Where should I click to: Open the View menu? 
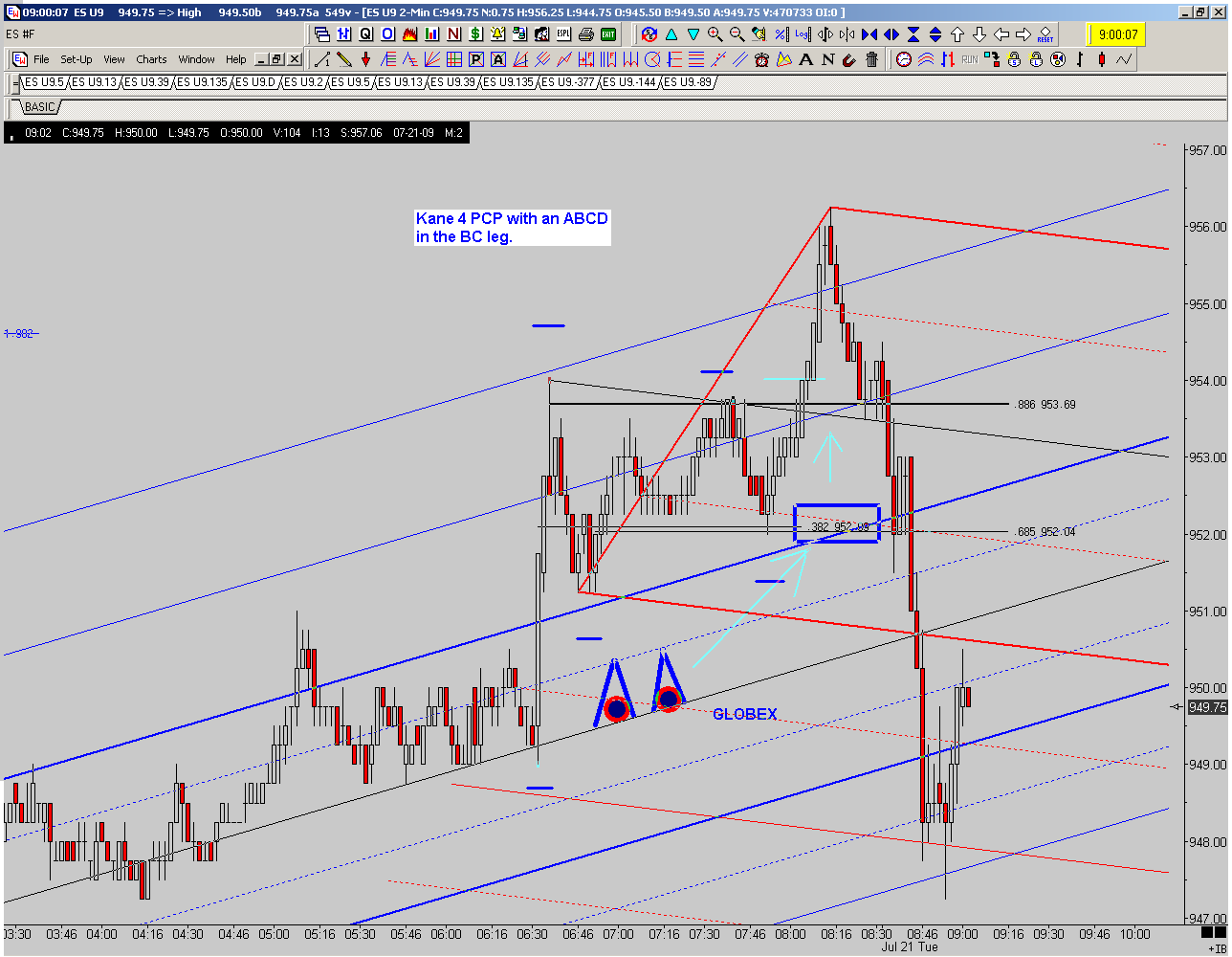coord(114,59)
